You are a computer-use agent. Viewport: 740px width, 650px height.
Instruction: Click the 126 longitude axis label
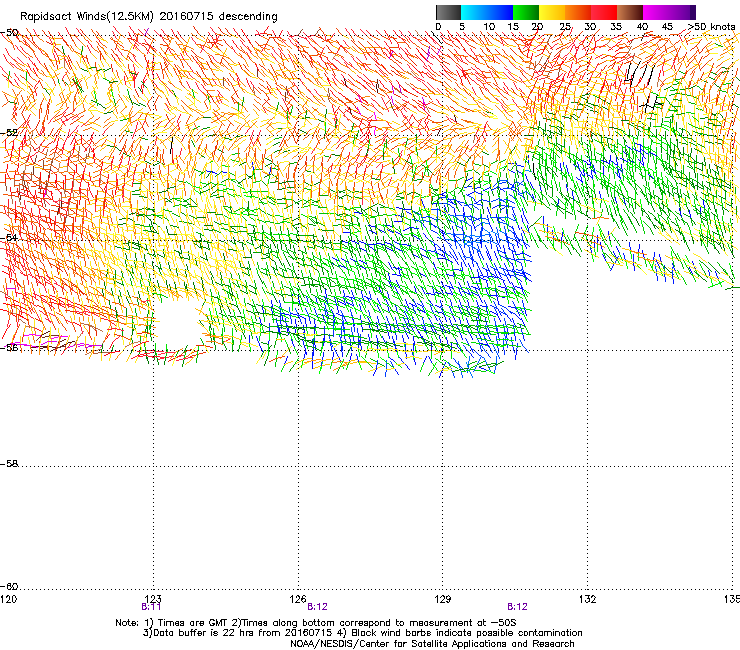(298, 599)
